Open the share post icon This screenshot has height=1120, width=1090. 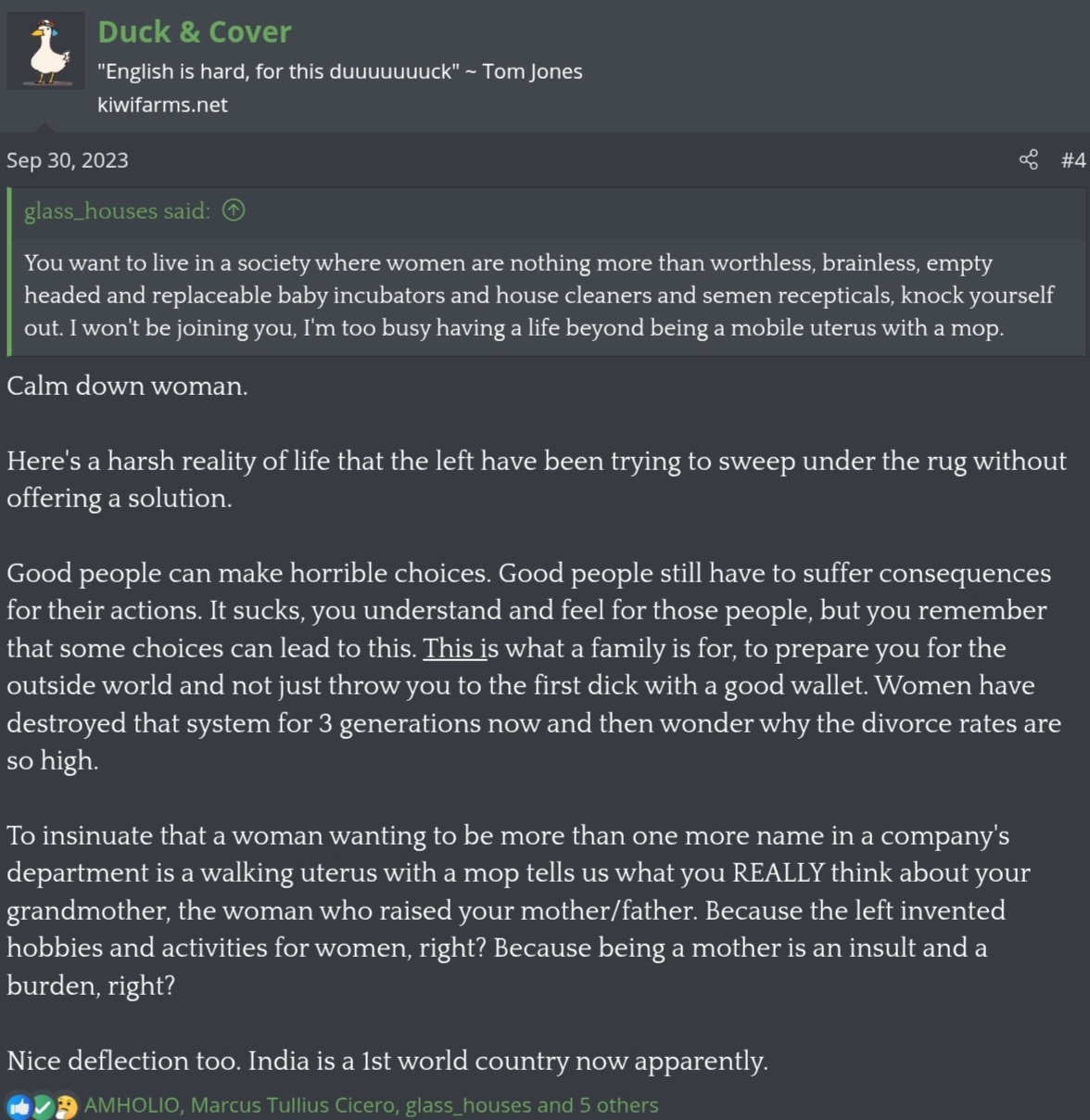coord(1029,159)
